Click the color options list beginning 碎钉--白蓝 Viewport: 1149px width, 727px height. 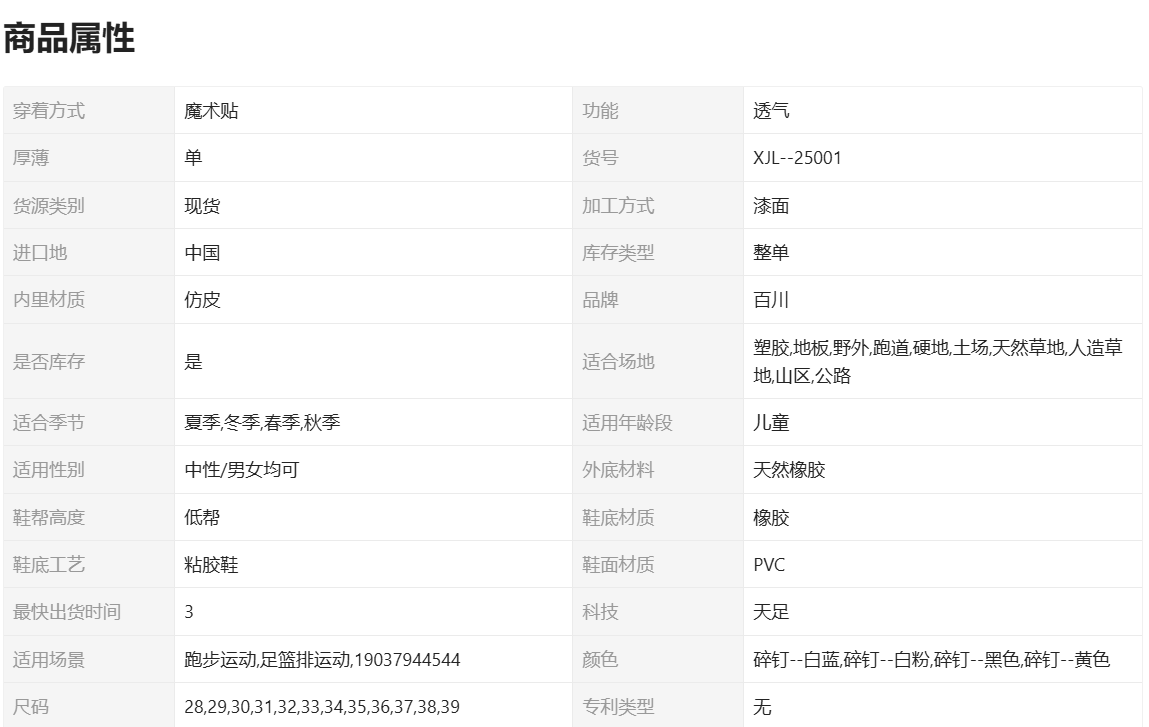931,660
